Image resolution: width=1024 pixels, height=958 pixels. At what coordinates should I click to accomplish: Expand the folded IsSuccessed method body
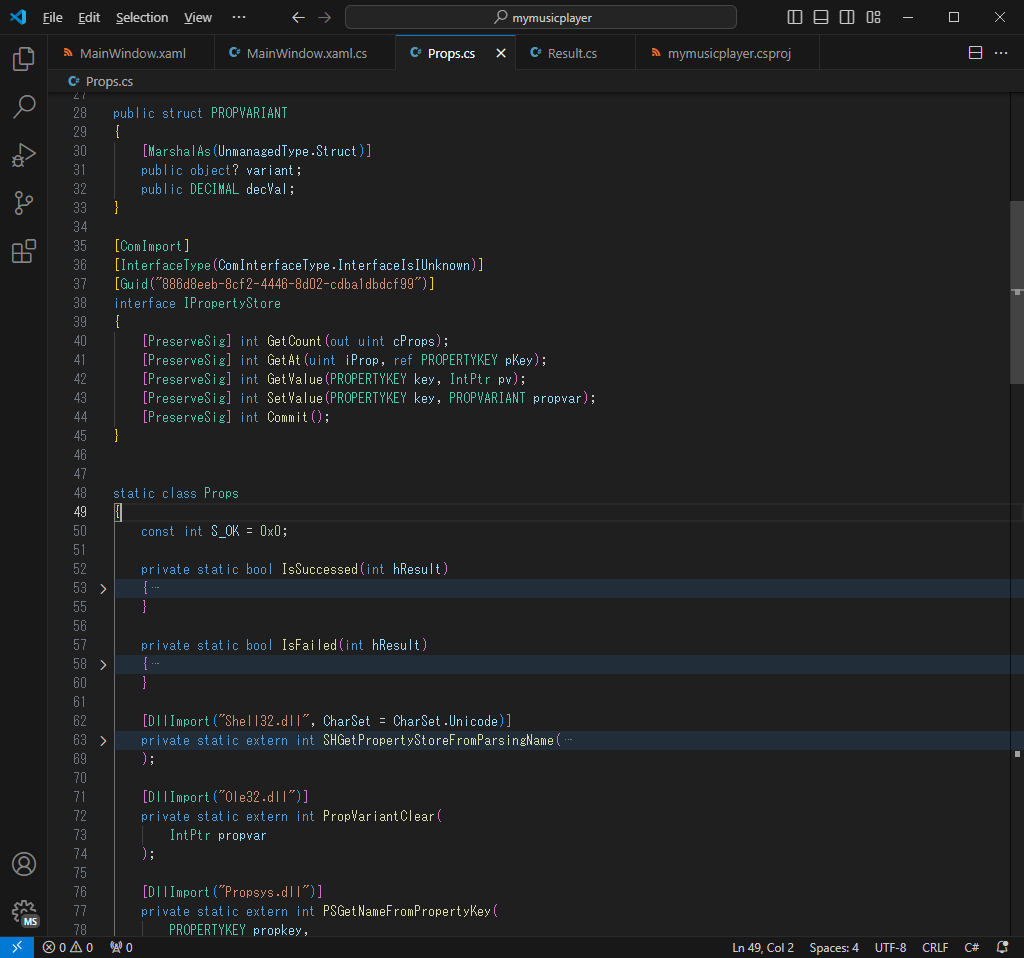(102, 589)
